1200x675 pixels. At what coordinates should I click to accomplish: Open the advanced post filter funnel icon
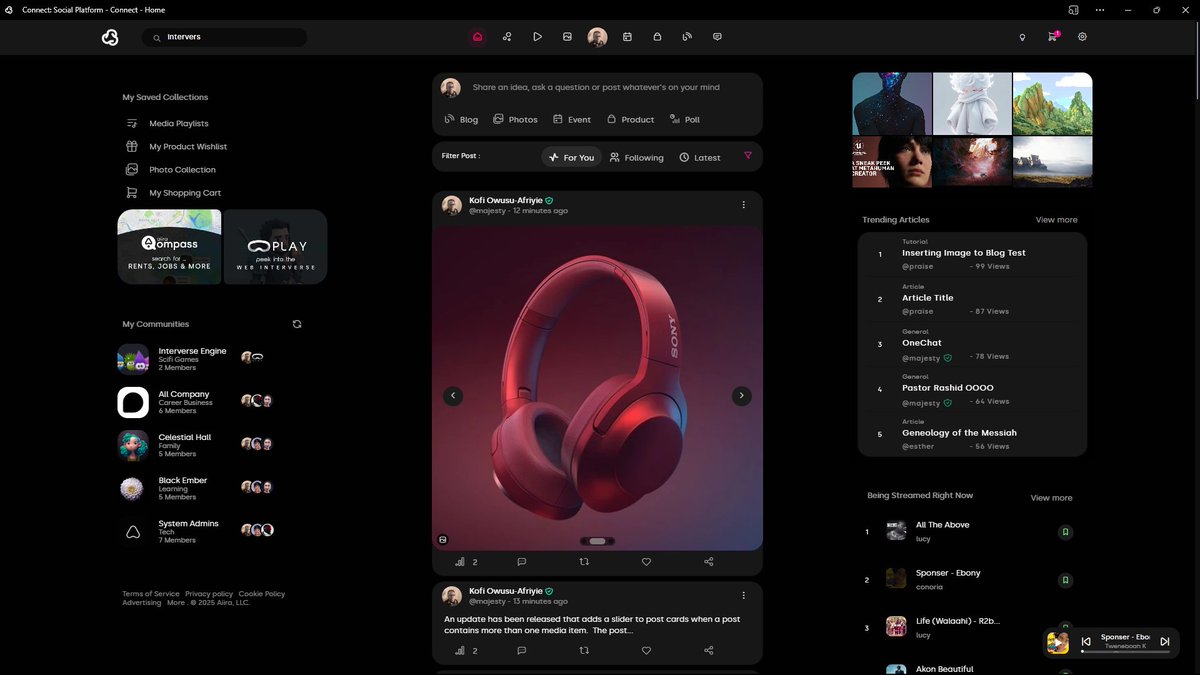(x=747, y=156)
